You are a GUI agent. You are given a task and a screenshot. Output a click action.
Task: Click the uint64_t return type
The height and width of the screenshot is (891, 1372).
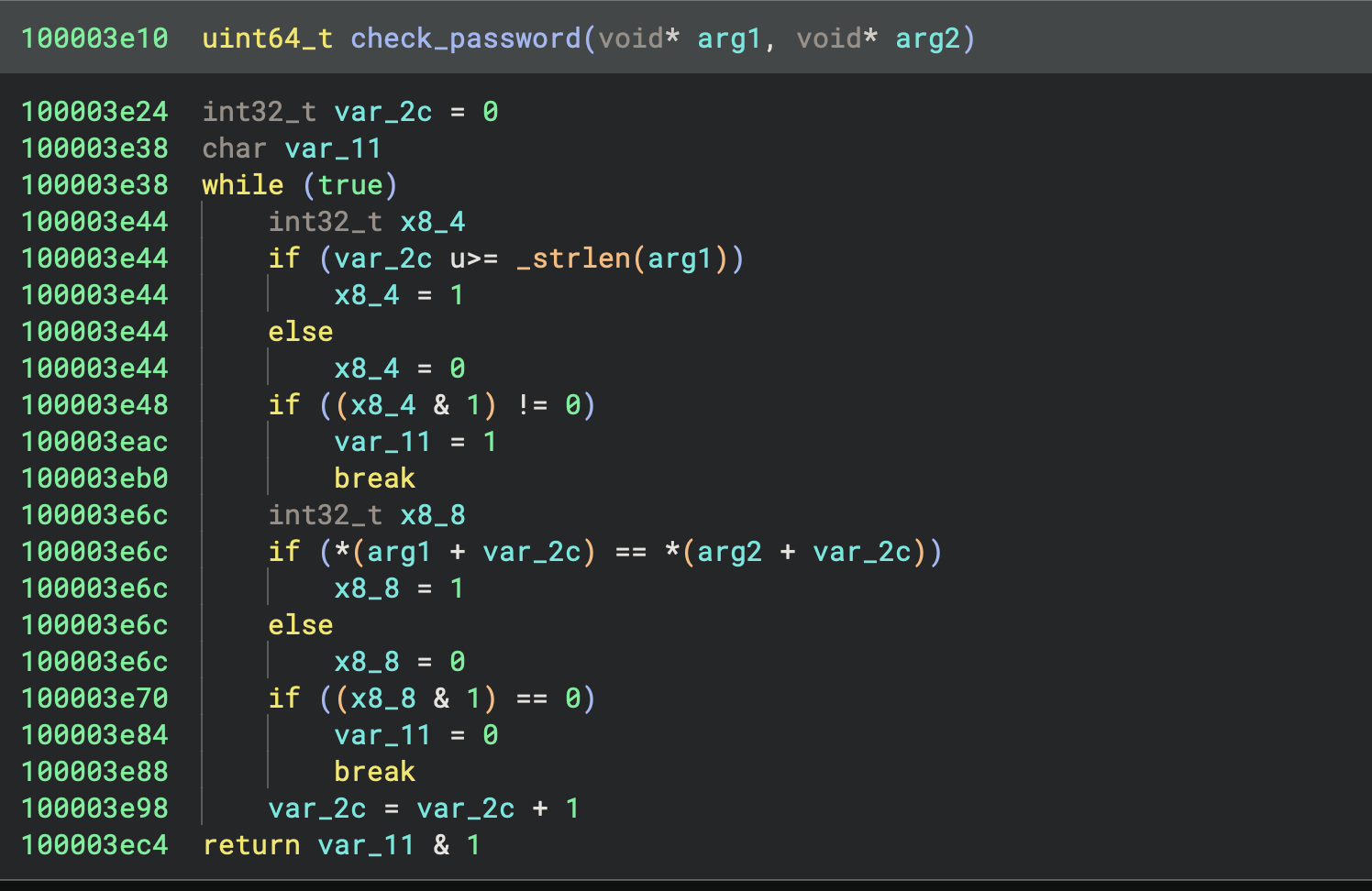click(267, 38)
